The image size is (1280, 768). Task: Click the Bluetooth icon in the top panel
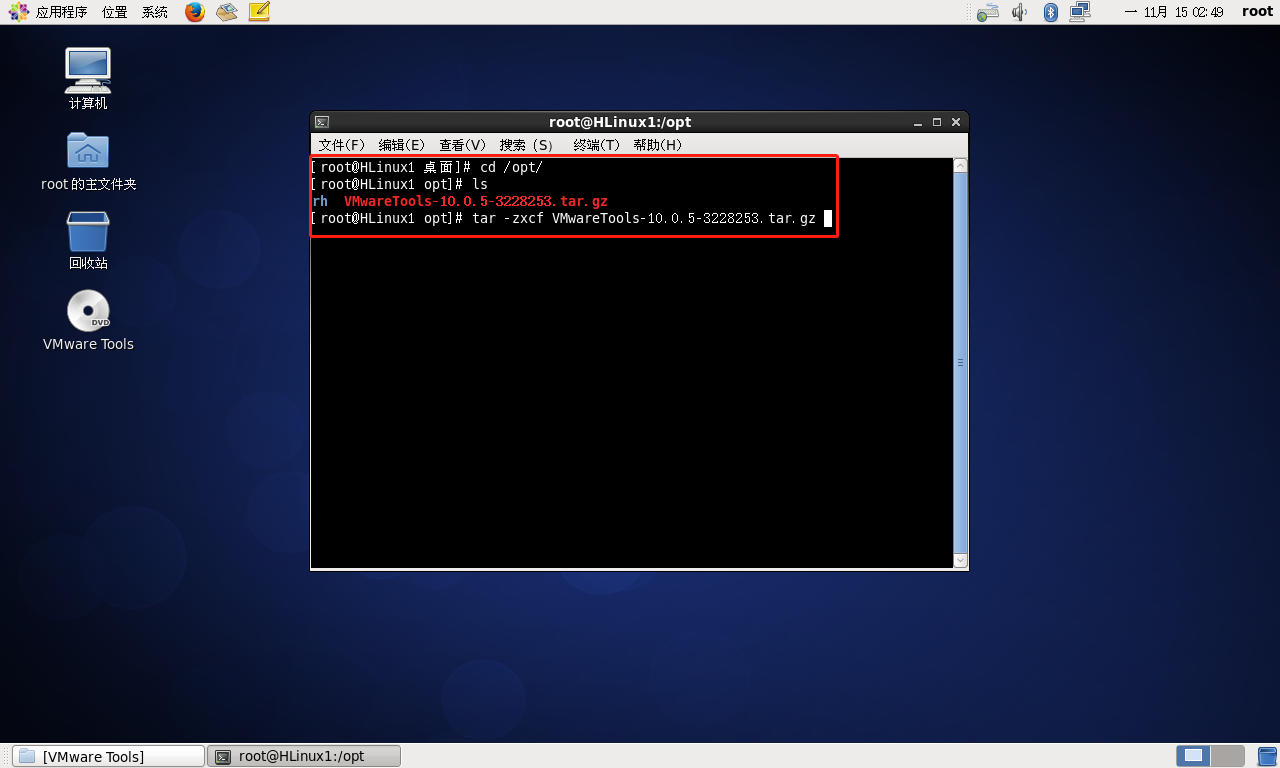(1050, 12)
